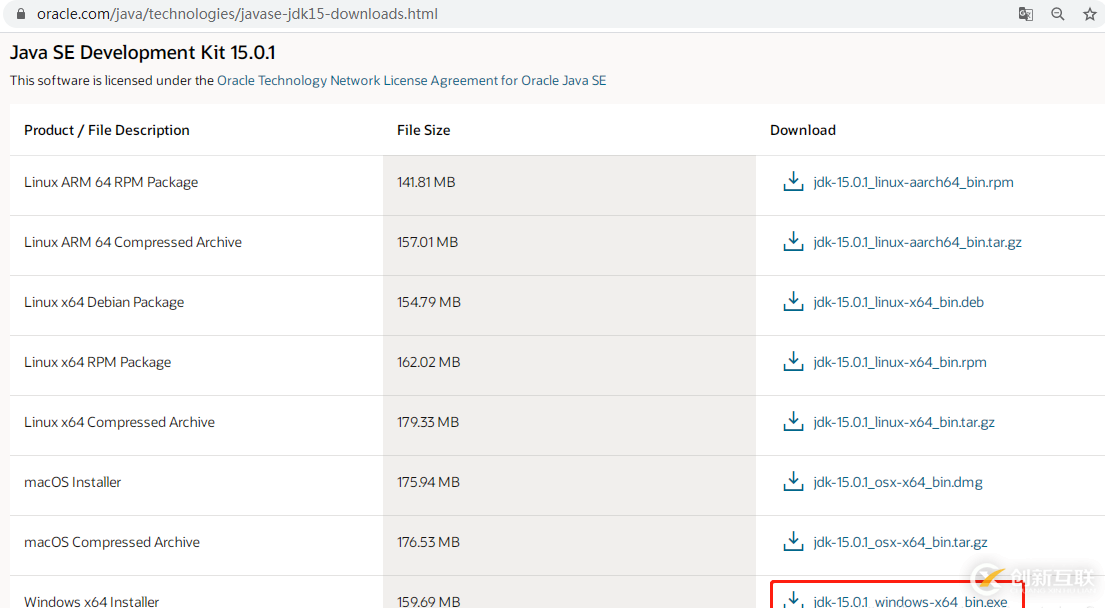Click the zoom magnifier icon in address bar
Image resolution: width=1105 pixels, height=608 pixels.
coord(1058,14)
